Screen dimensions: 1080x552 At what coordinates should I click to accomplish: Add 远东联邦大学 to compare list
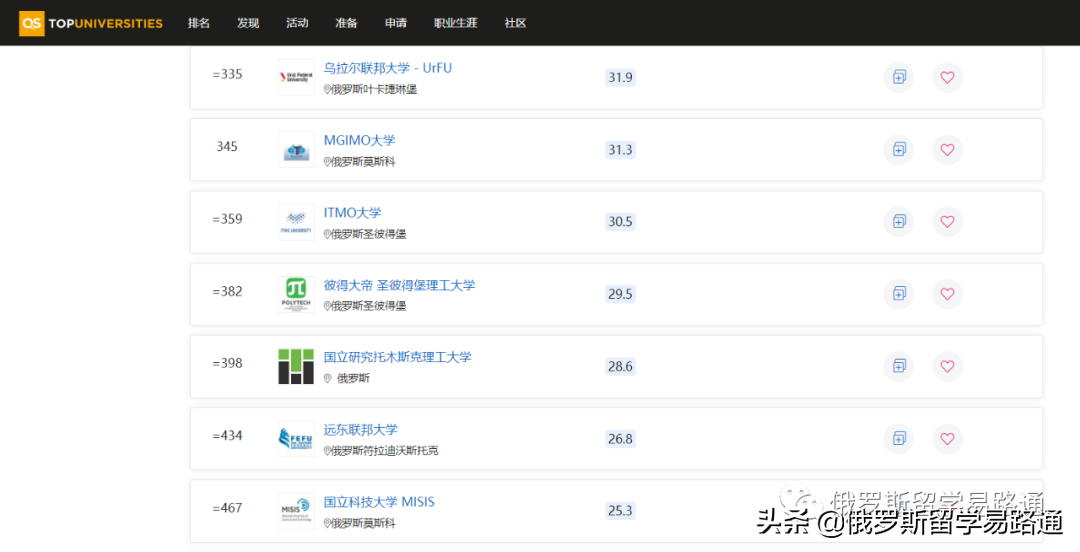(899, 438)
